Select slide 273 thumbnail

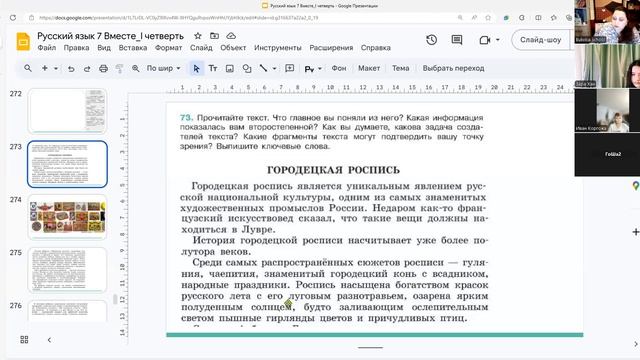[x=67, y=164]
